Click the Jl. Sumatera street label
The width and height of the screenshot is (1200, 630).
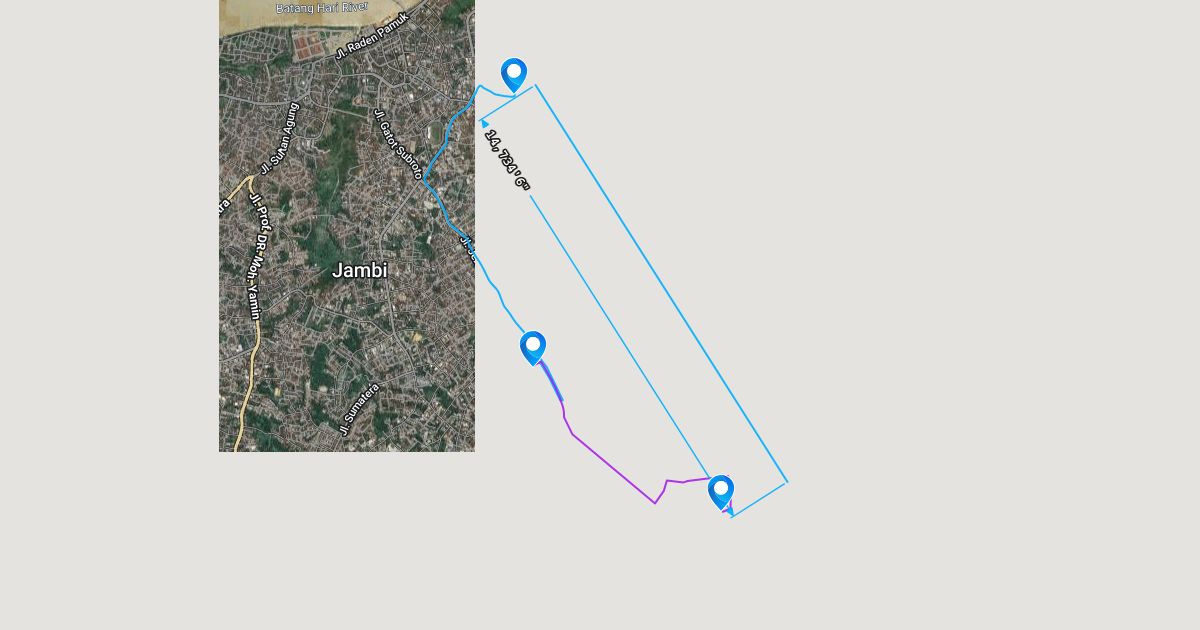coord(358,409)
